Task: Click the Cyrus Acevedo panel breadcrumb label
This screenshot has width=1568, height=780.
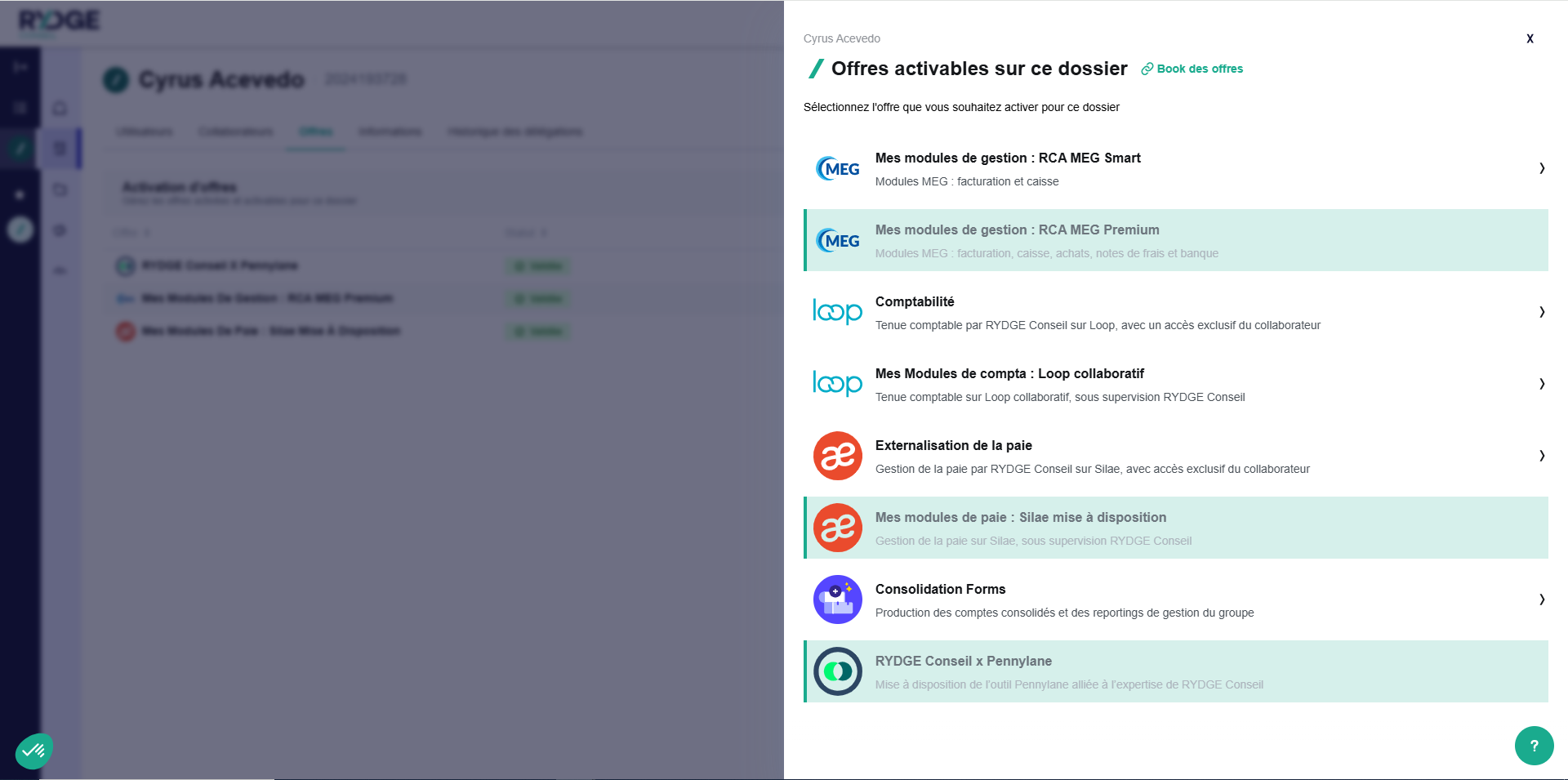Action: pyautogui.click(x=842, y=38)
